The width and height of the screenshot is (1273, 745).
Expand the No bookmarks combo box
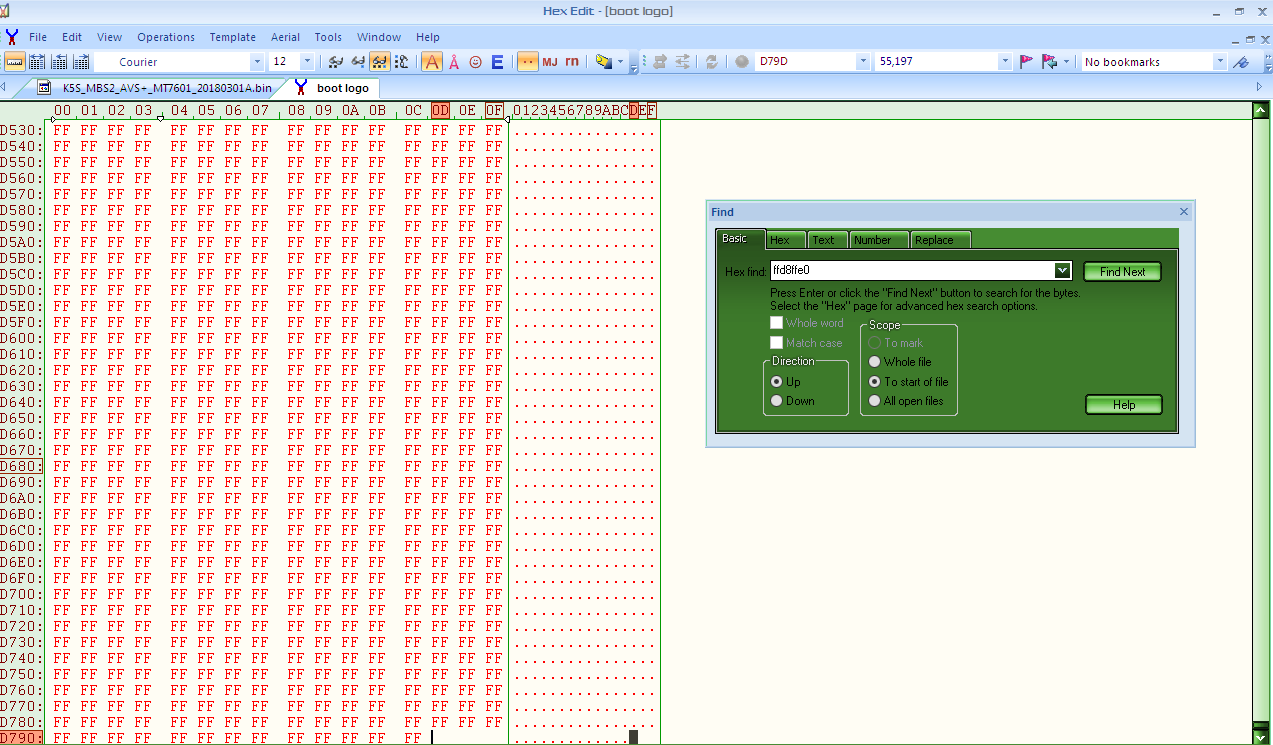tap(1218, 61)
